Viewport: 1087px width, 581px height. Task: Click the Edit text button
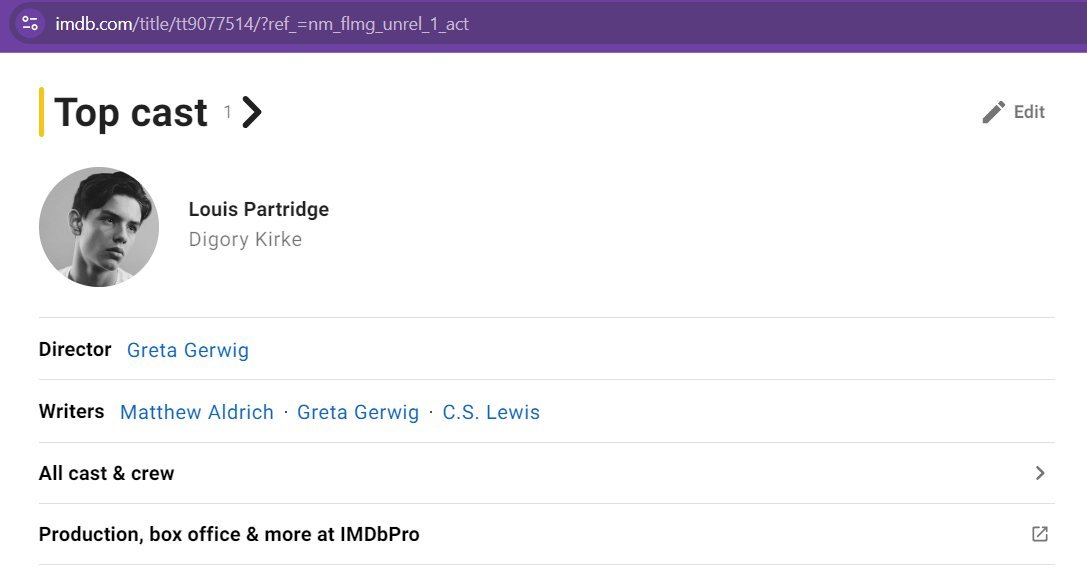1029,112
